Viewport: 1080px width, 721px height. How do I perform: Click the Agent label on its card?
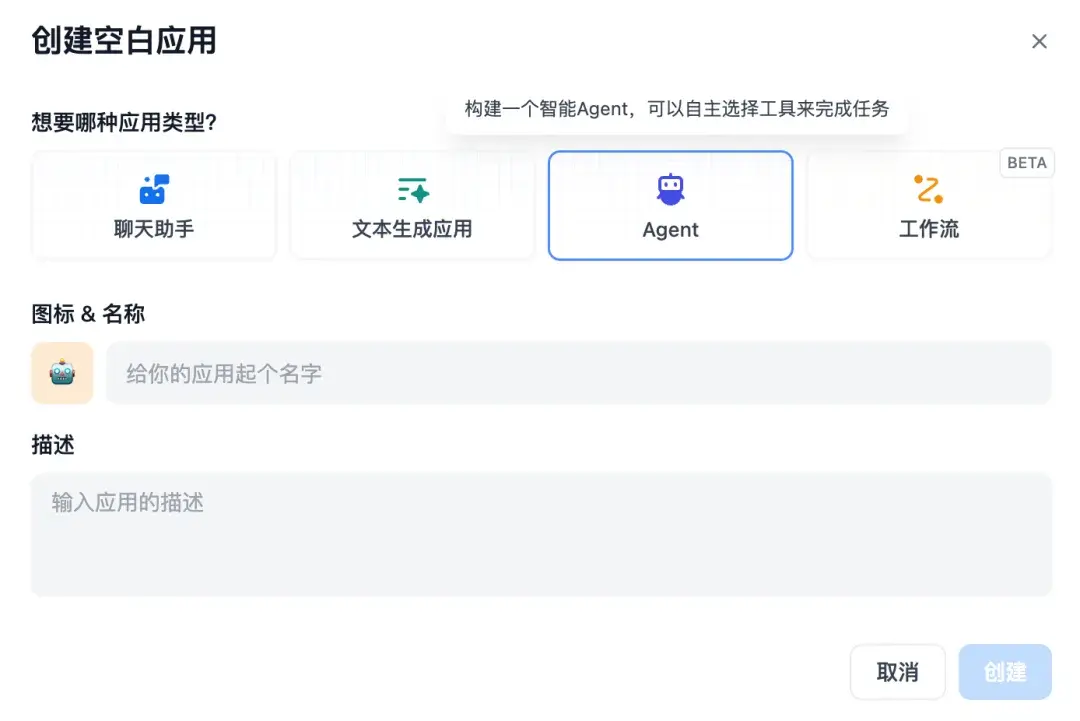[670, 230]
